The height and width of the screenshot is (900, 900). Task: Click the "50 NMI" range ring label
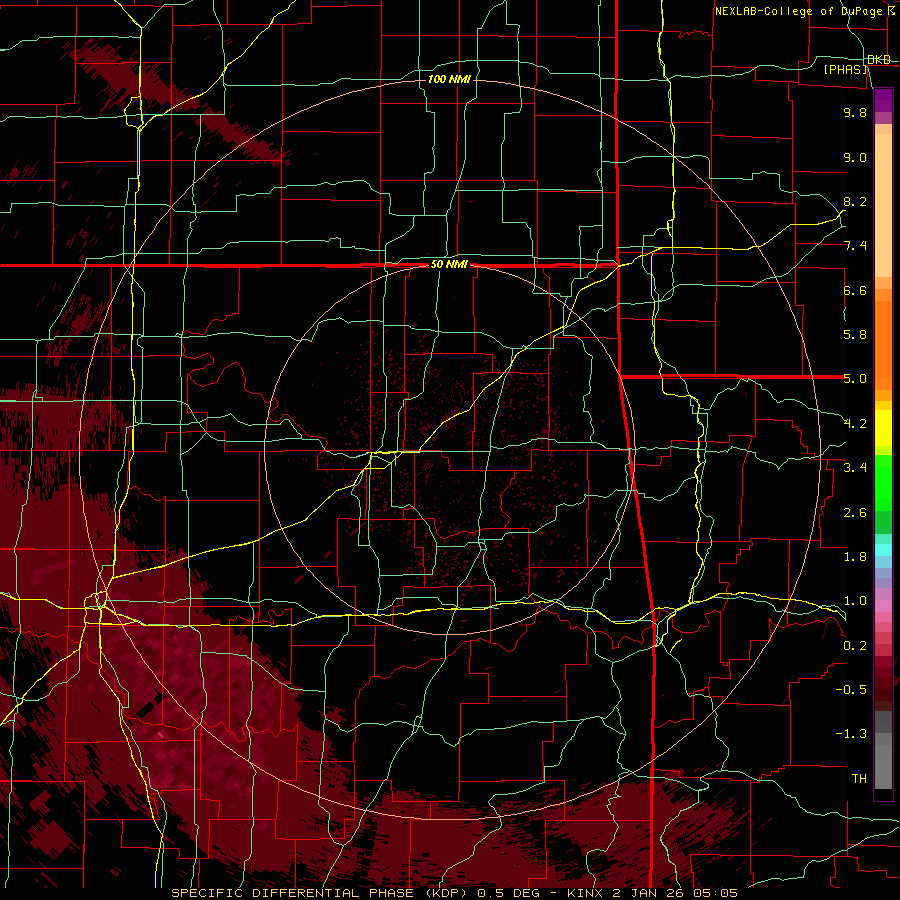(x=449, y=265)
